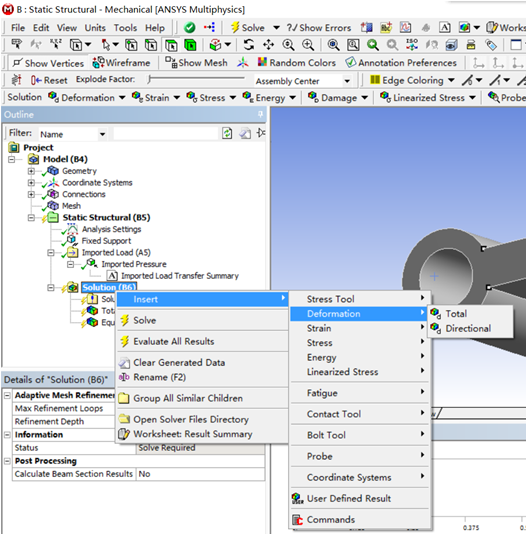The height and width of the screenshot is (535, 527).
Task: Click the User Defined Result icon
Action: (297, 498)
